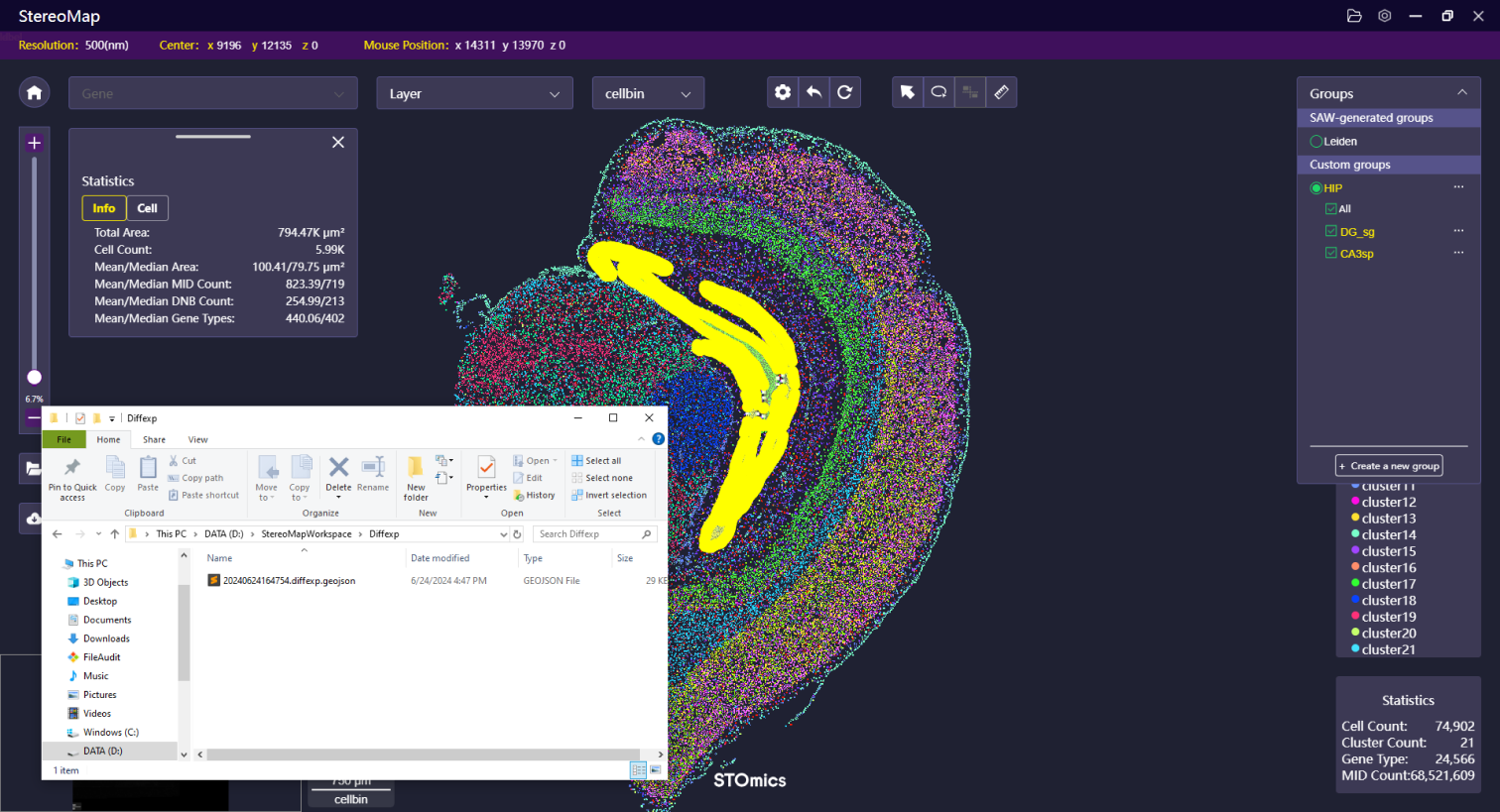Click the zoom in plus button

pyautogui.click(x=34, y=143)
